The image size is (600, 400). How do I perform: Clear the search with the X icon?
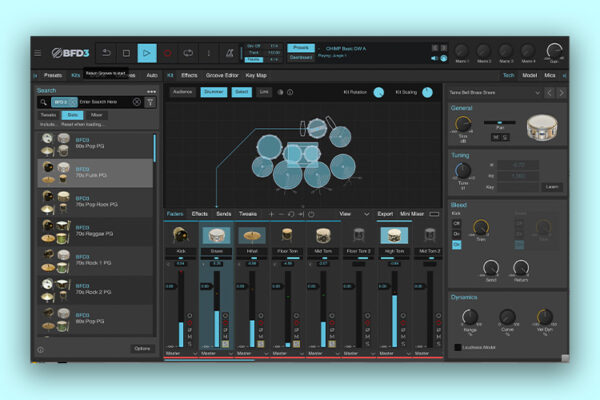pyautogui.click(x=137, y=102)
